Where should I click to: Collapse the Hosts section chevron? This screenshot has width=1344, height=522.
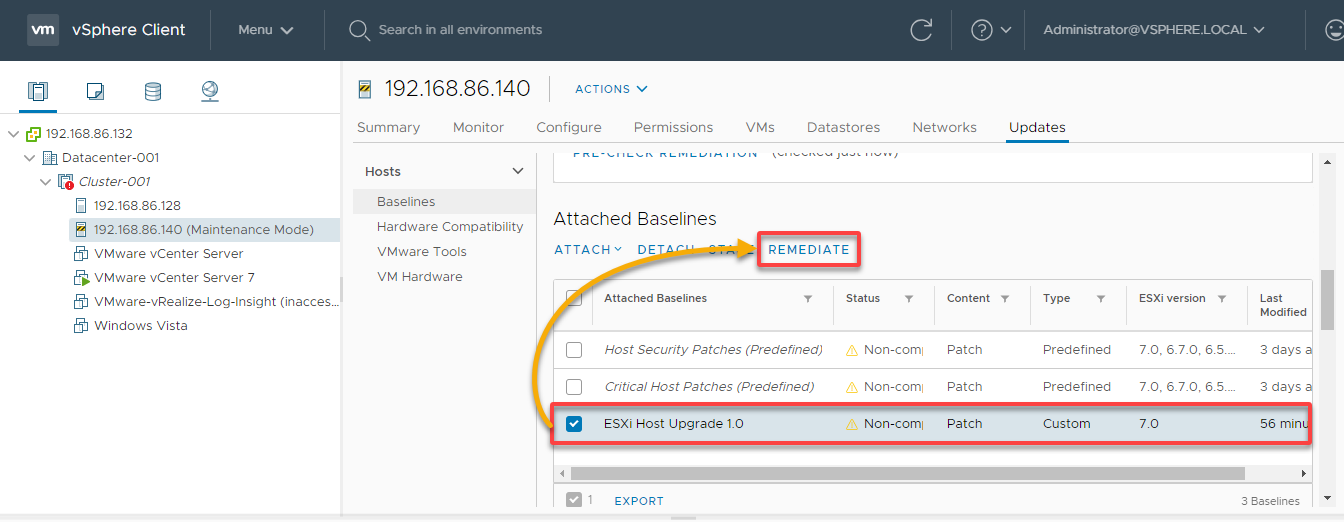tap(518, 172)
